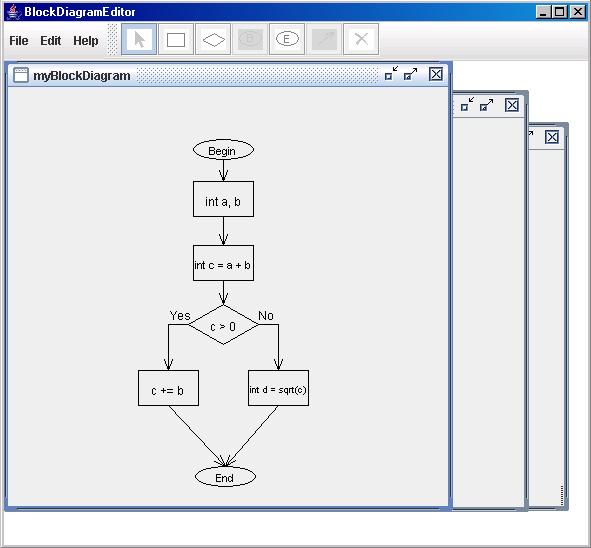This screenshot has width=591, height=548.
Task: Click the 'int d = sqrt(c)' block
Action: [279, 388]
